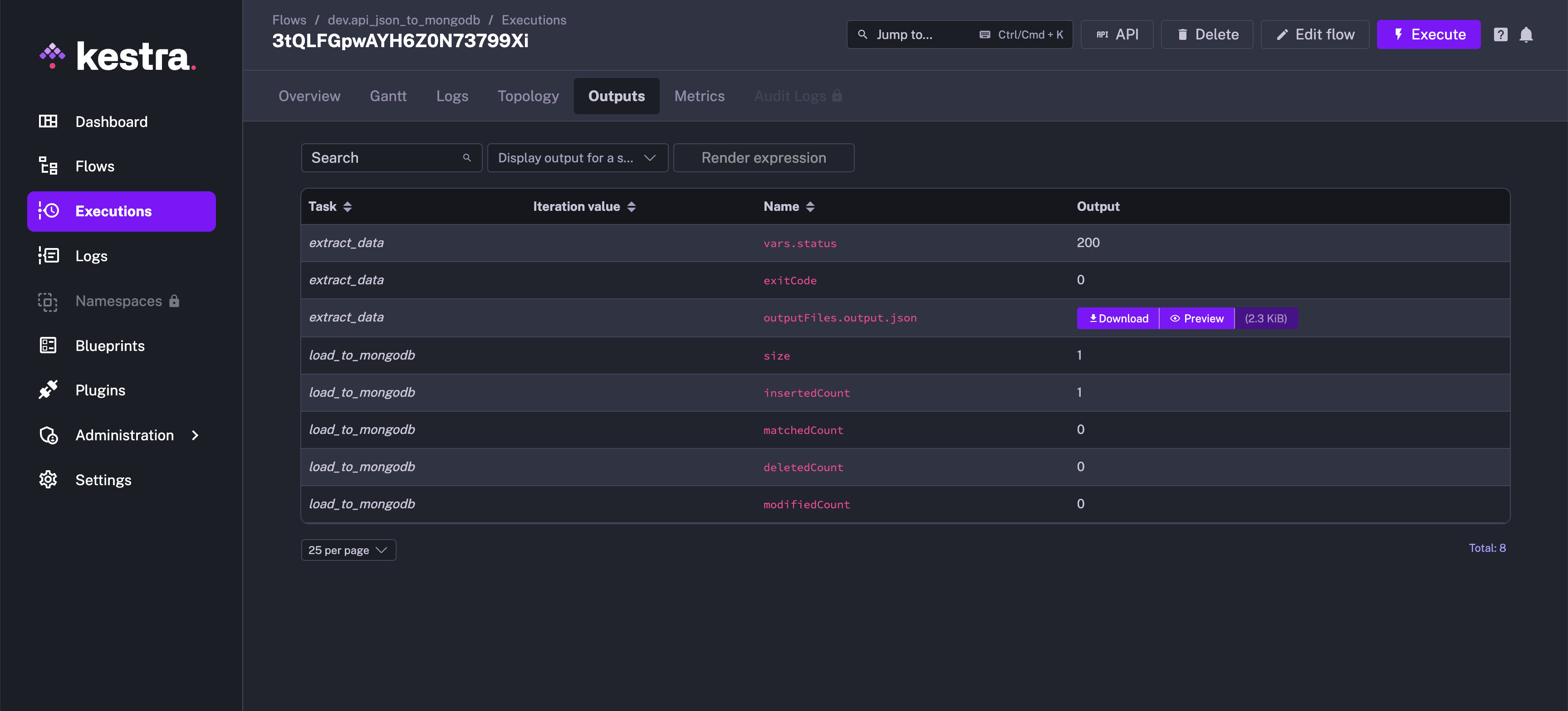Click the matchedCount output name
Viewport: 1568px width, 711px height.
(x=804, y=430)
